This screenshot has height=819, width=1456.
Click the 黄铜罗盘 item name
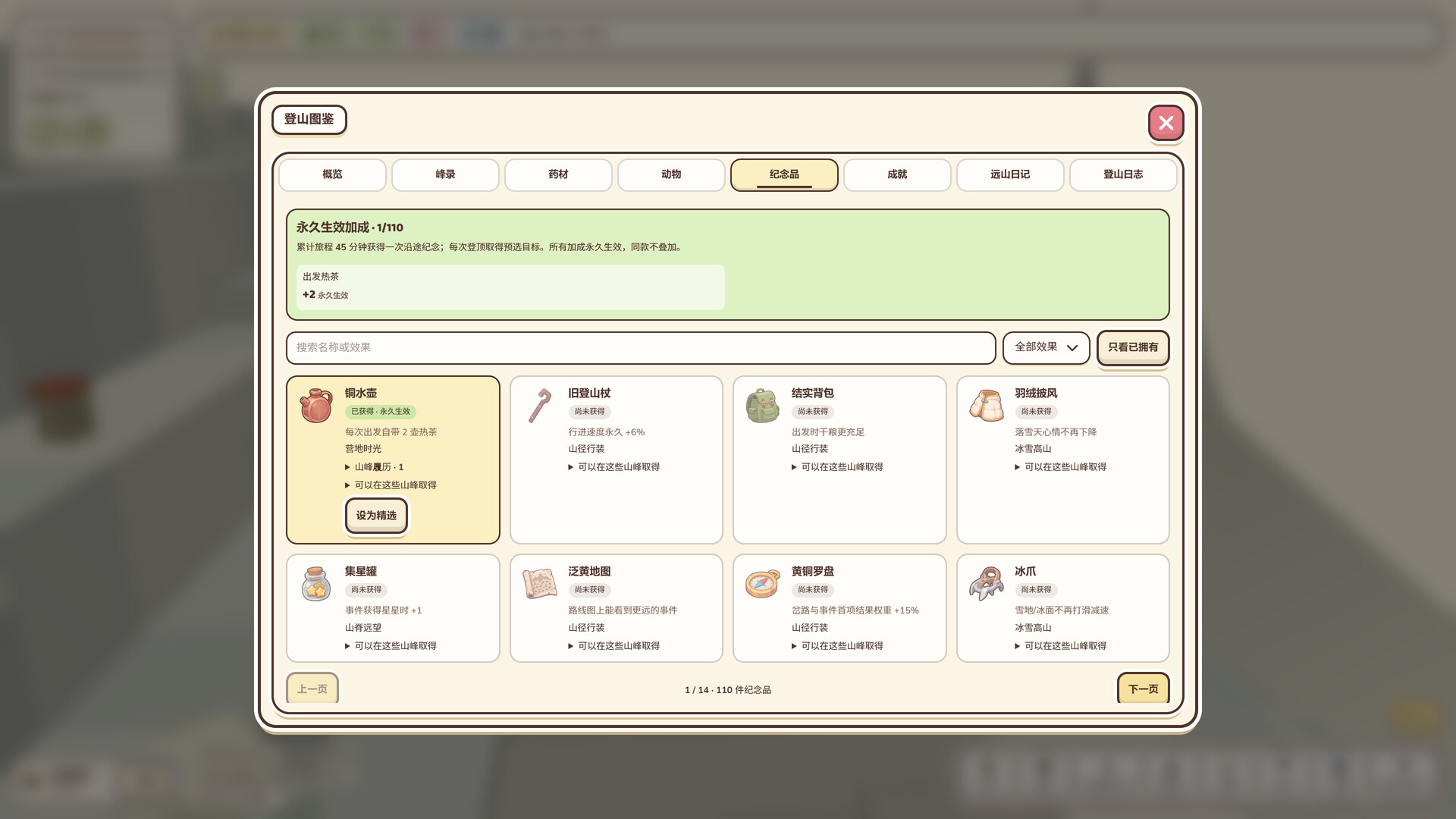813,571
